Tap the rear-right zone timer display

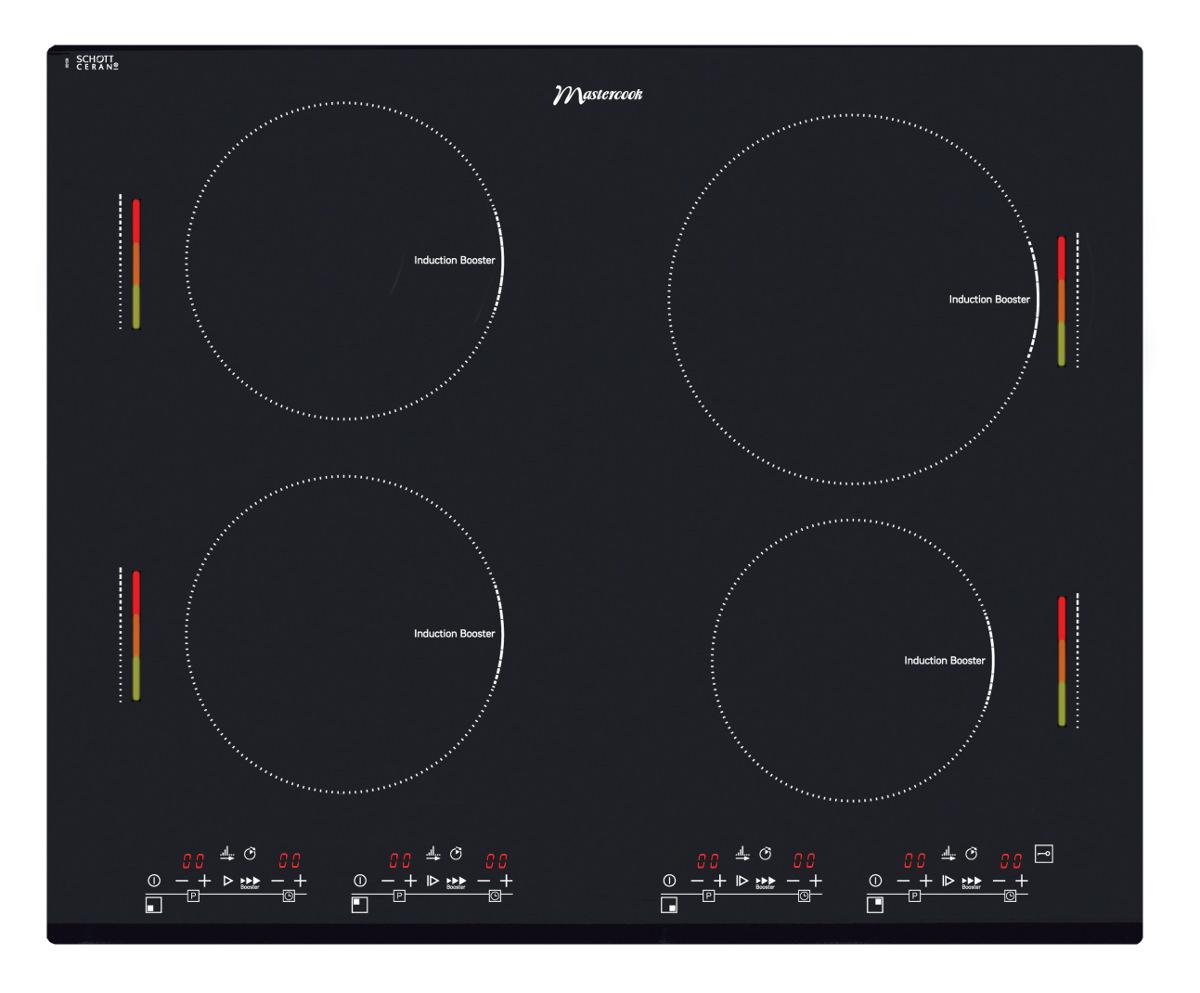(1012, 860)
